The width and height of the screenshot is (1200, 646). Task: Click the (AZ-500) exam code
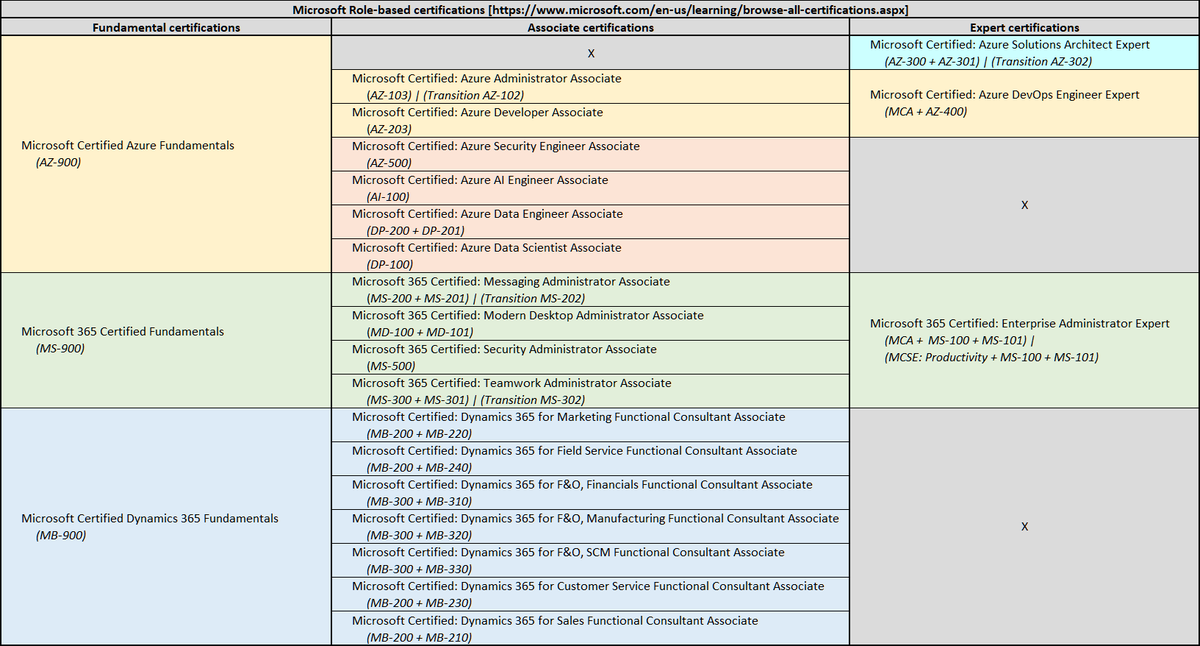389,163
